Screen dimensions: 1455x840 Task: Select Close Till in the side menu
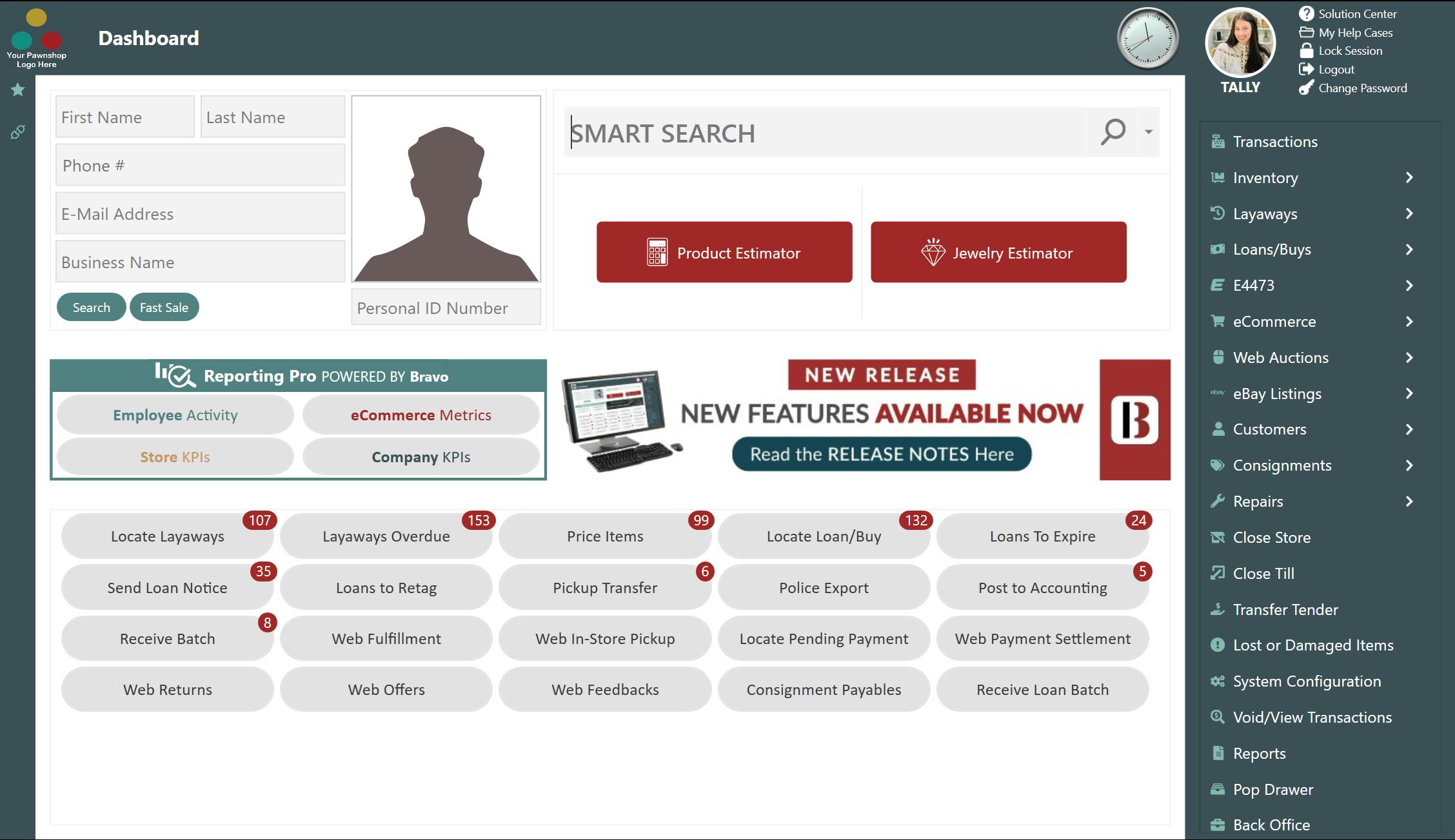coord(1263,573)
